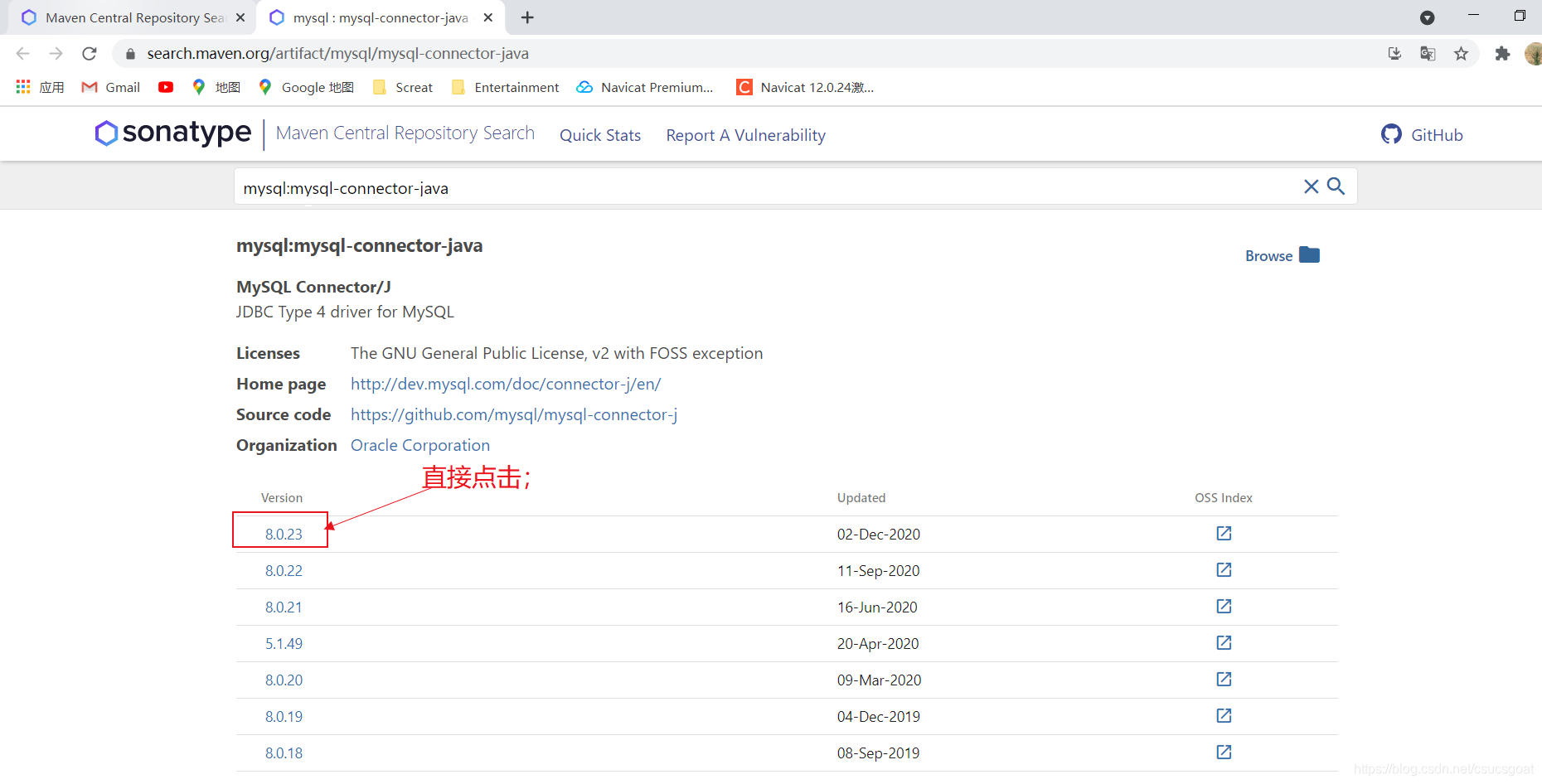Click the Sonatype logo
Viewport: 1542px width, 784px height.
tap(172, 133)
